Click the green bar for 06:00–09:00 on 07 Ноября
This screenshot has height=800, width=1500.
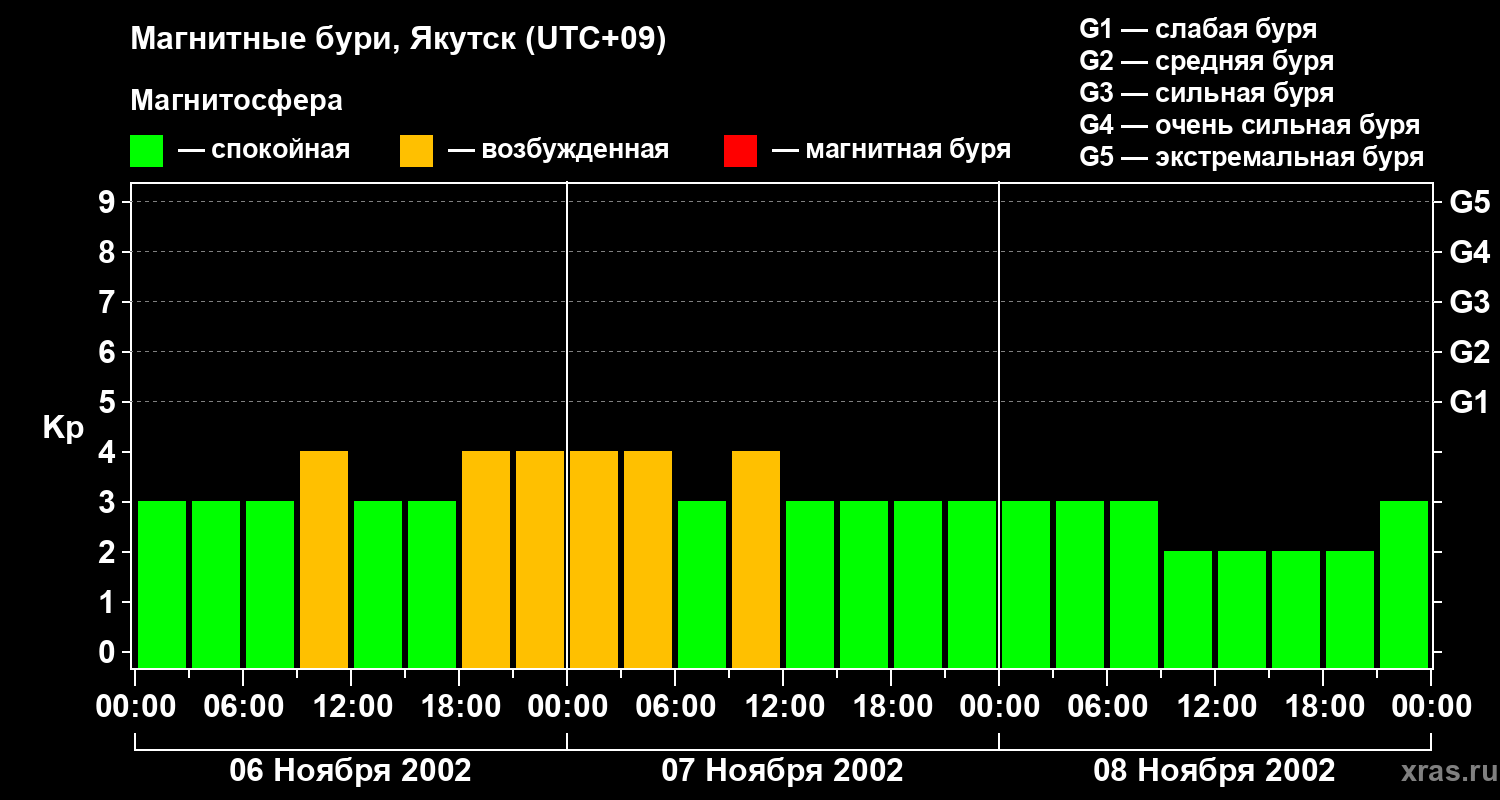(702, 585)
